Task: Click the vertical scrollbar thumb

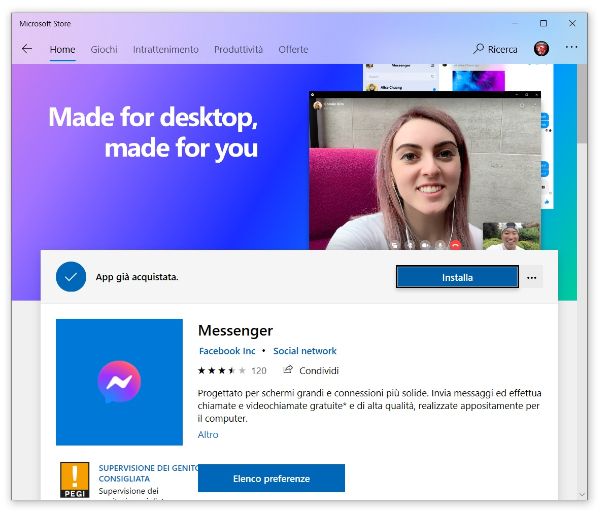Action: [x=582, y=103]
